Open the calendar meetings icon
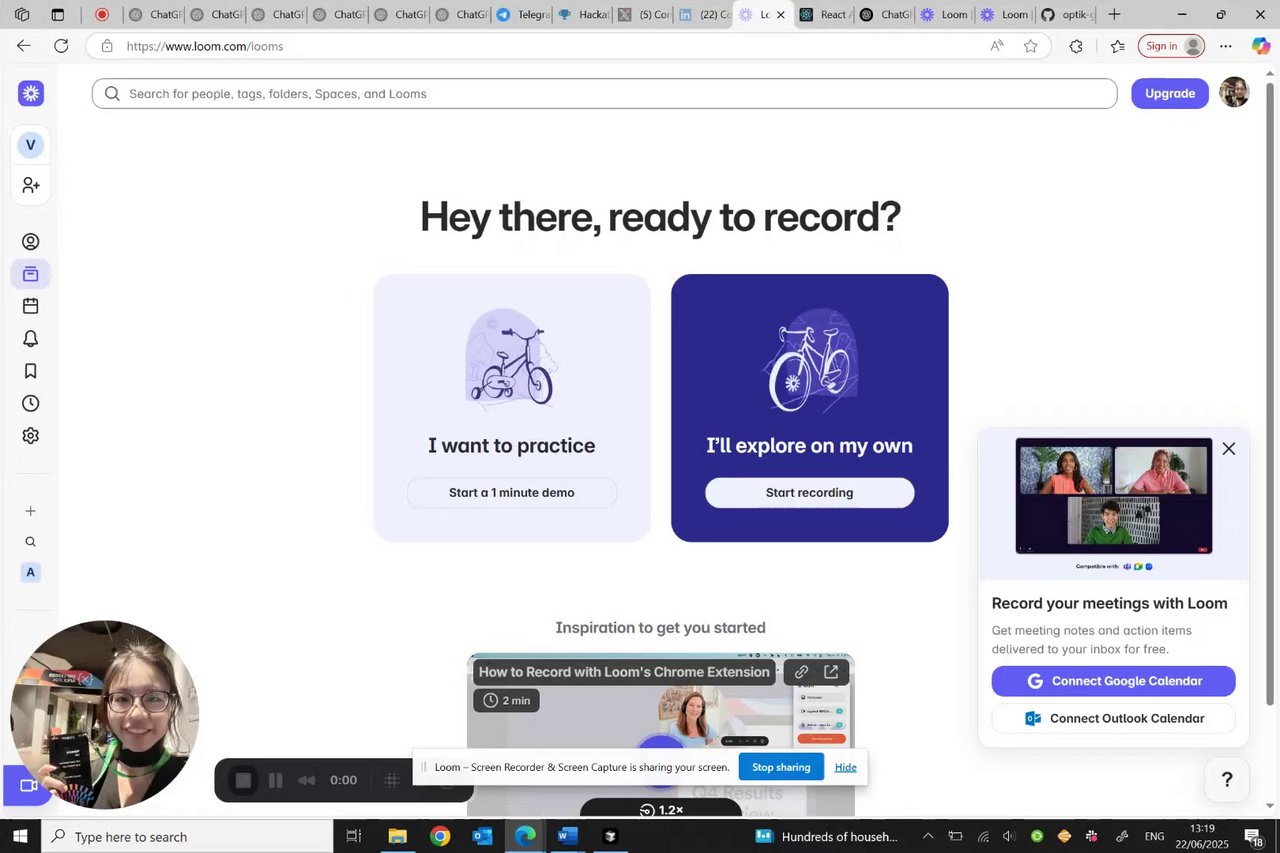The width and height of the screenshot is (1280, 853). click(x=31, y=306)
